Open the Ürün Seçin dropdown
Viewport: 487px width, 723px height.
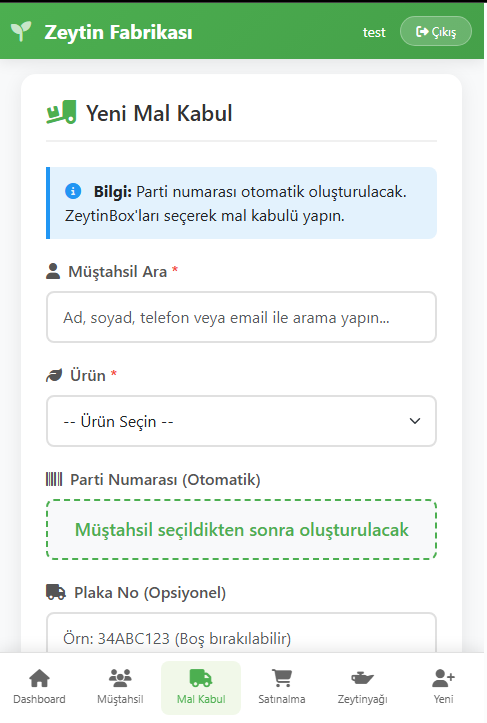[241, 421]
